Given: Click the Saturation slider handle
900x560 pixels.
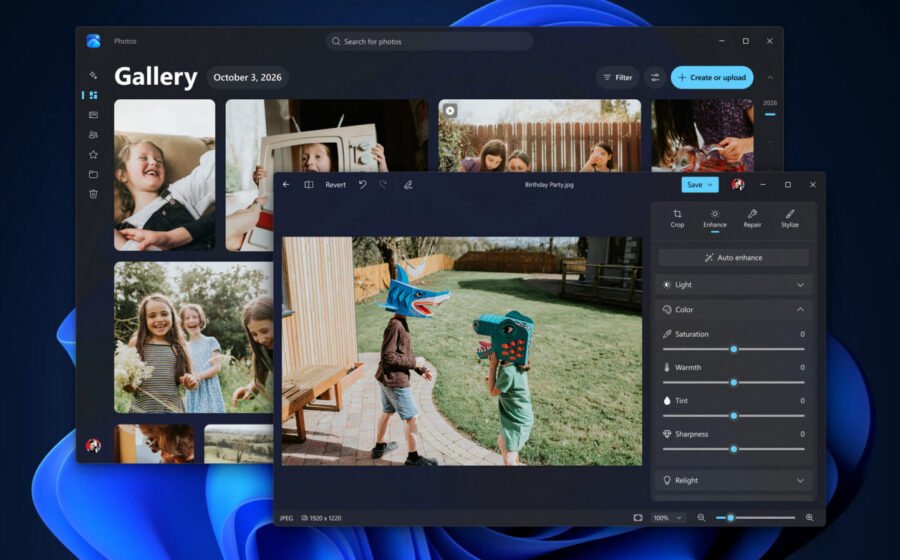Looking at the screenshot, I should pyautogui.click(x=734, y=349).
